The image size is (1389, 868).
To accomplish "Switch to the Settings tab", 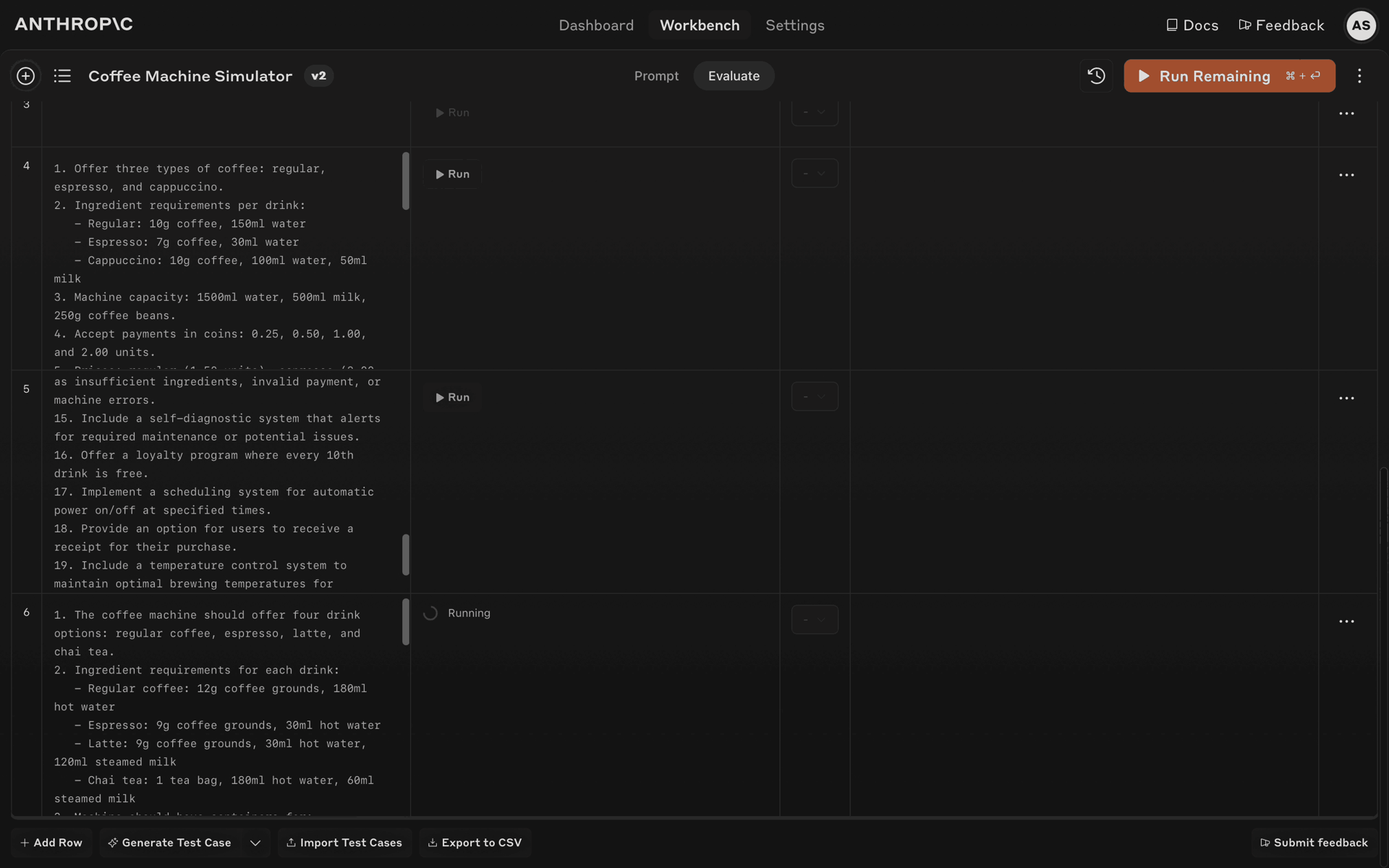I will coord(795,25).
